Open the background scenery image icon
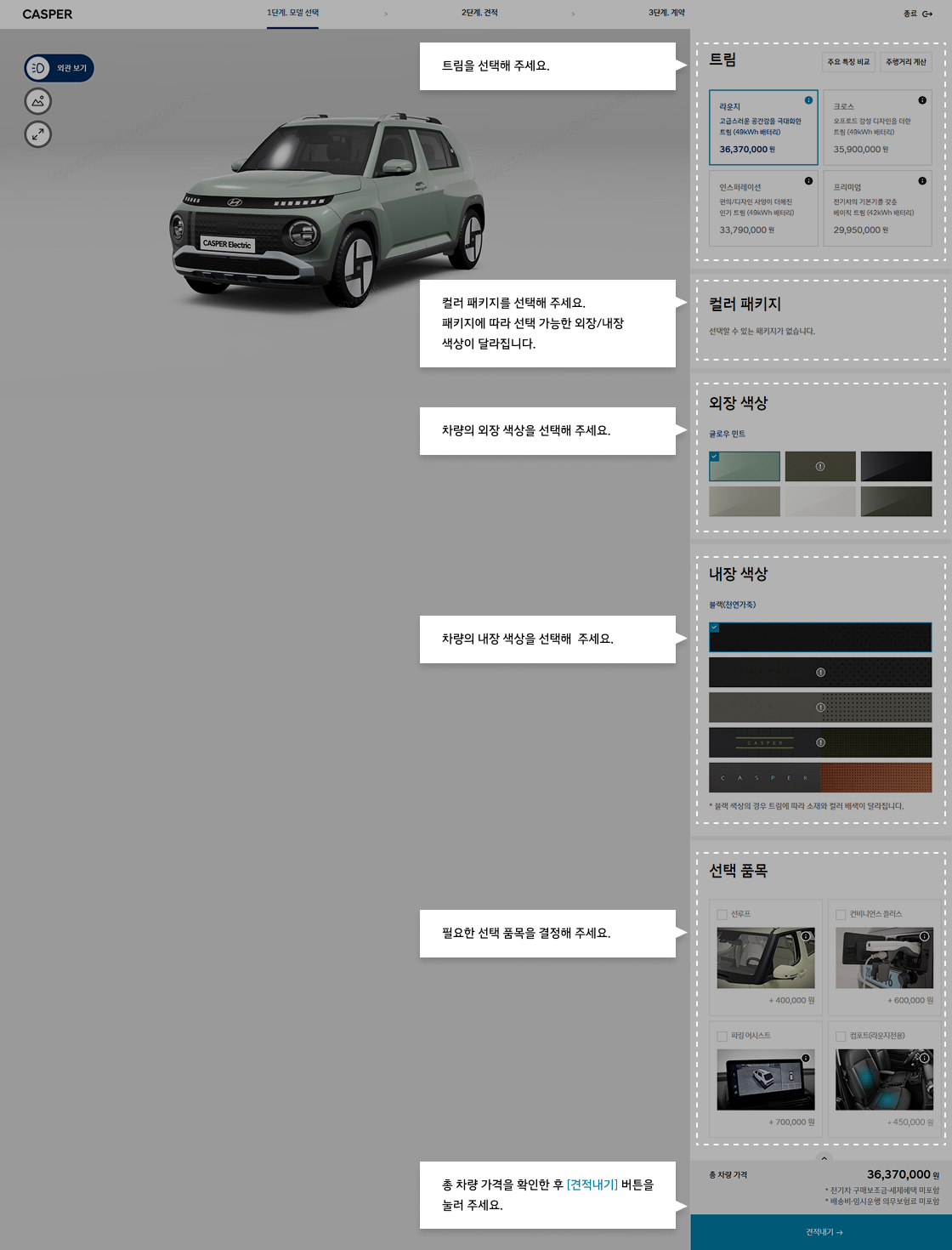 point(38,101)
